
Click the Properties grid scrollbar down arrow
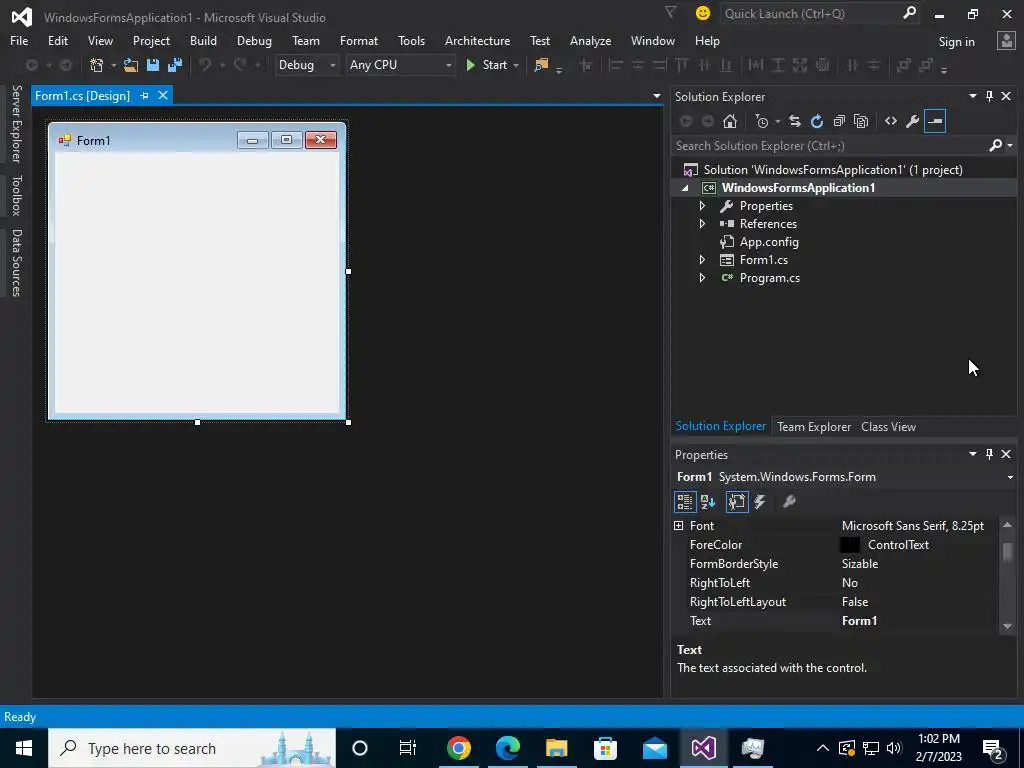point(1007,626)
